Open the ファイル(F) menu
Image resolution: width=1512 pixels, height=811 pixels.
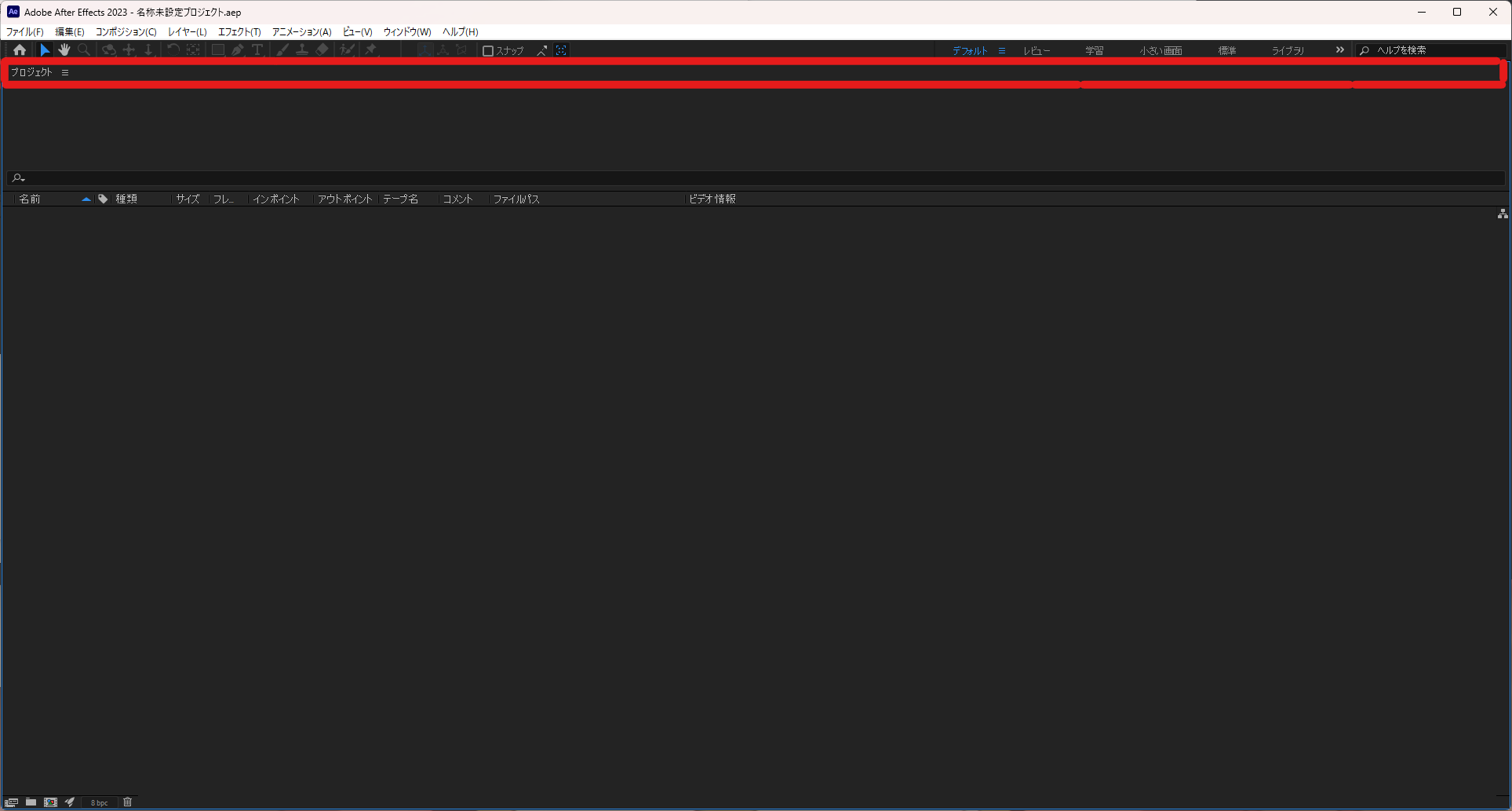pos(25,32)
